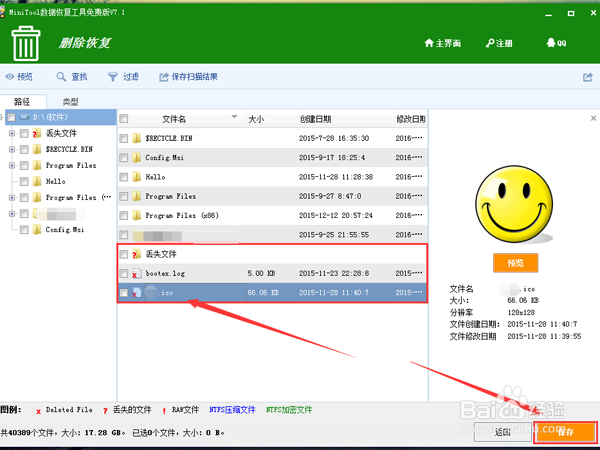Check the Hello tree checkbox
The height and width of the screenshot is (450, 600).
pyautogui.click(x=24, y=181)
